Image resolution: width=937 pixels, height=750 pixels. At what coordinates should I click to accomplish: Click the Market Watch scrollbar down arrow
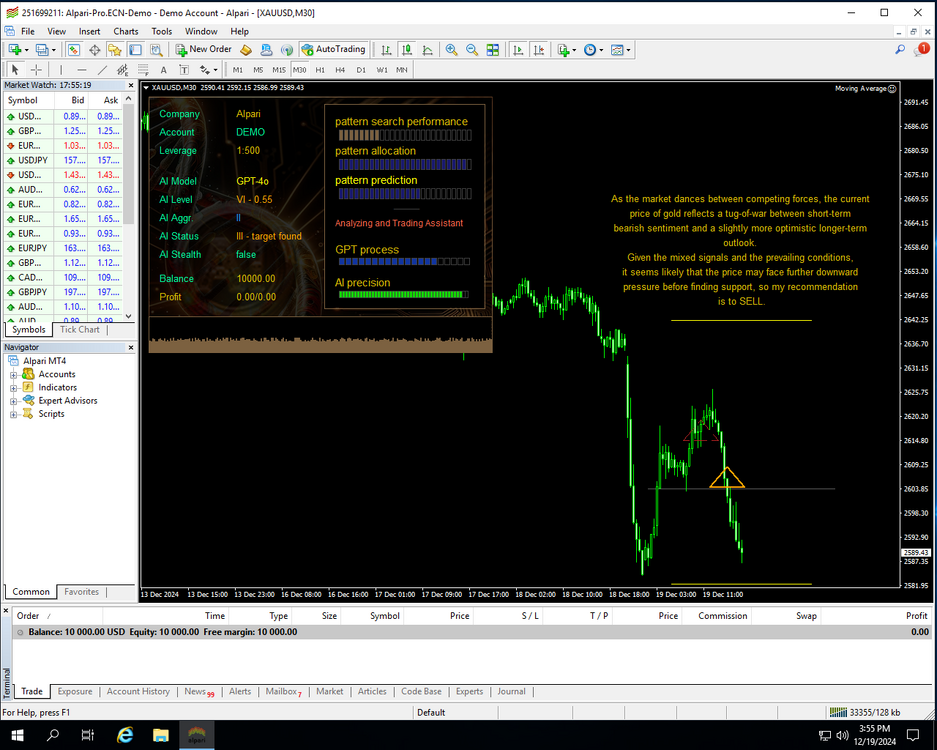129,316
